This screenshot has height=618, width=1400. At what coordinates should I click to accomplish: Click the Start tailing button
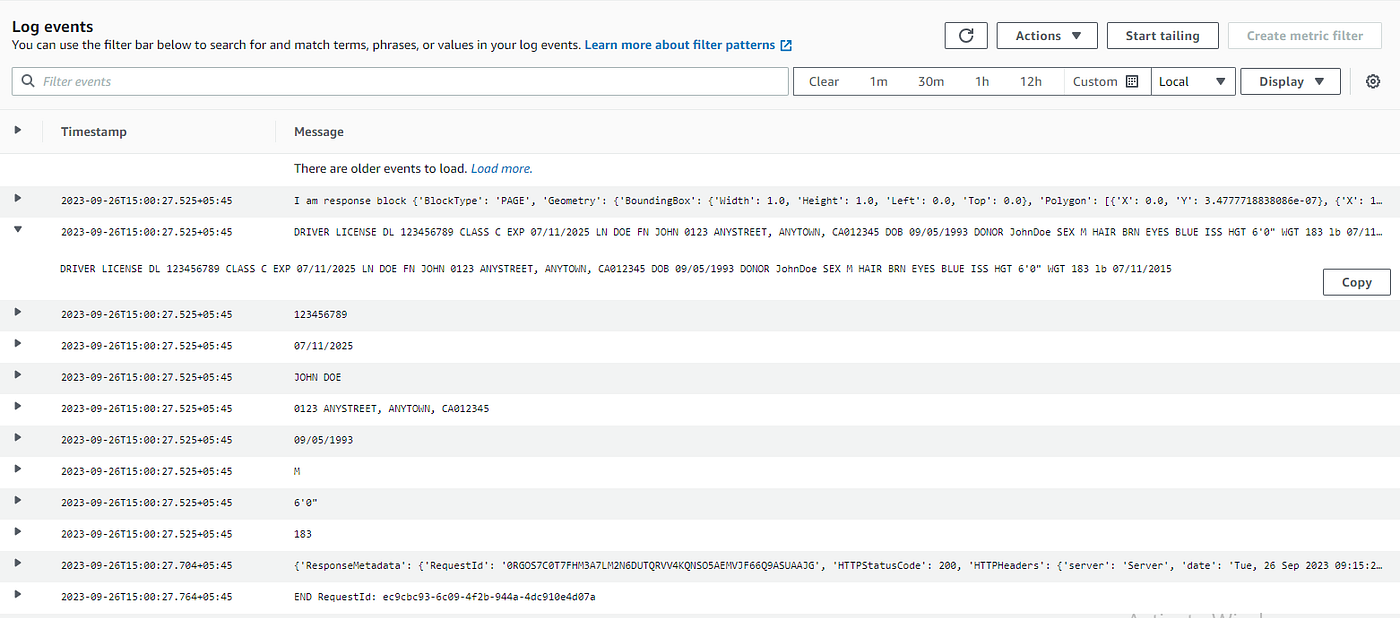pyautogui.click(x=1162, y=36)
